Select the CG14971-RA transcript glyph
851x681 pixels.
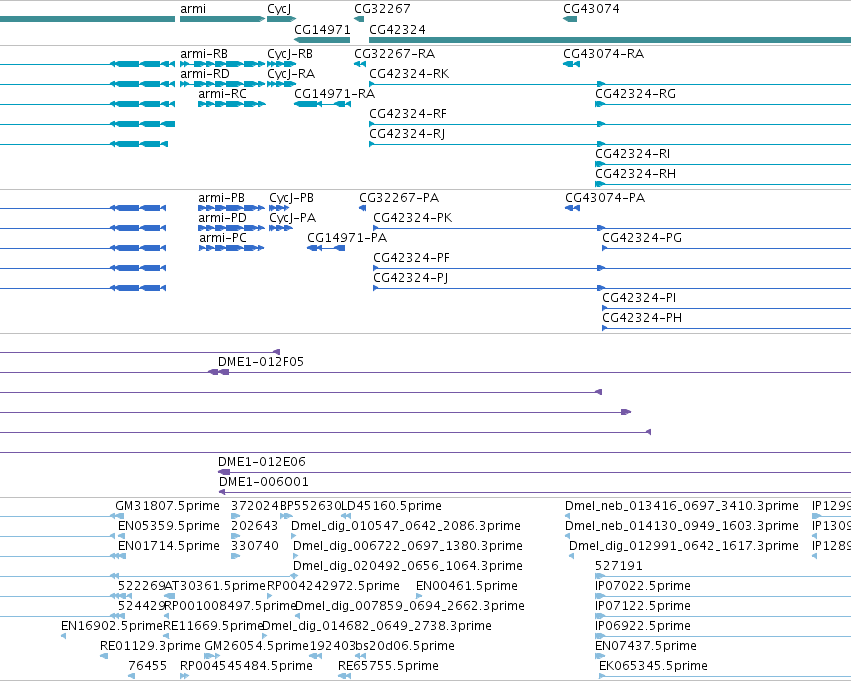click(x=322, y=104)
